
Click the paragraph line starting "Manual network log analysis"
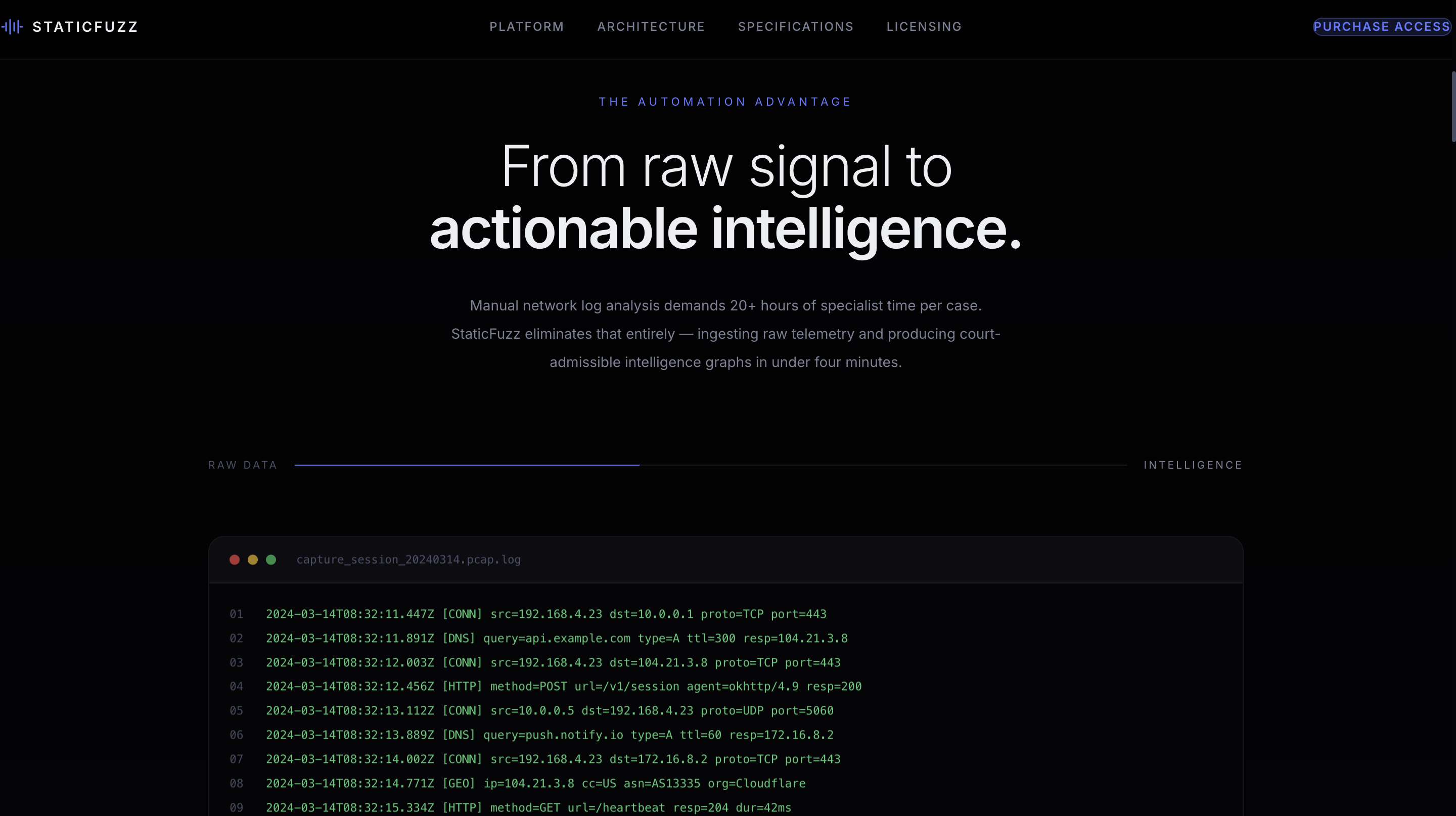[x=726, y=306]
